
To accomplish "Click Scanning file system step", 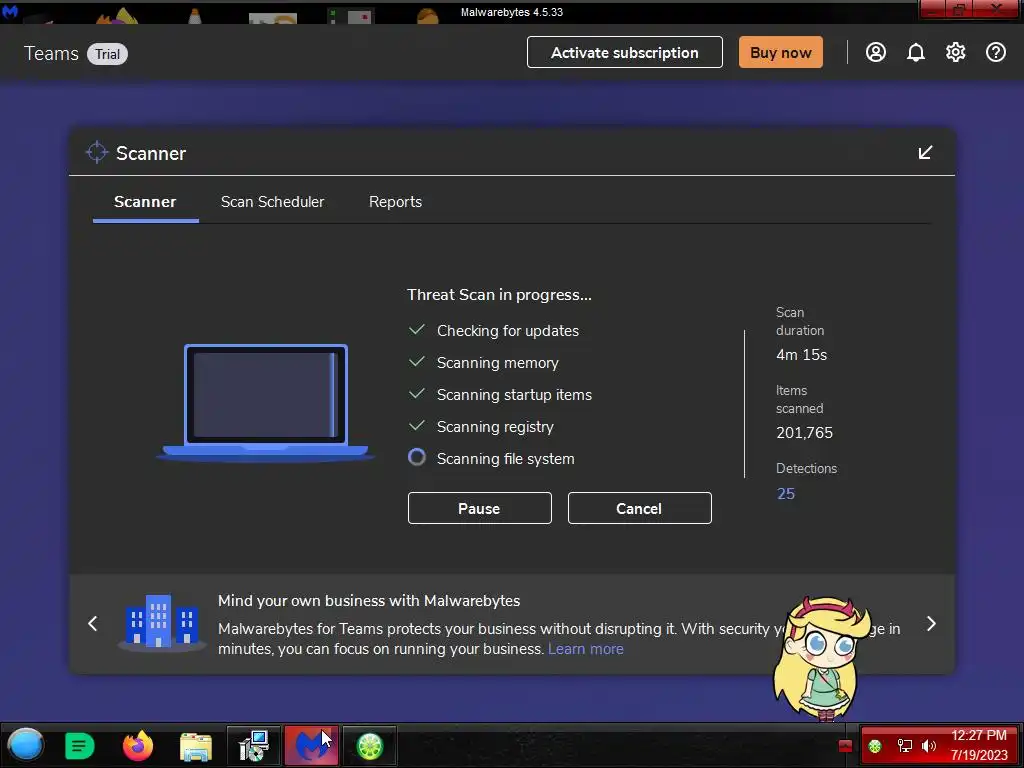I will pos(505,458).
